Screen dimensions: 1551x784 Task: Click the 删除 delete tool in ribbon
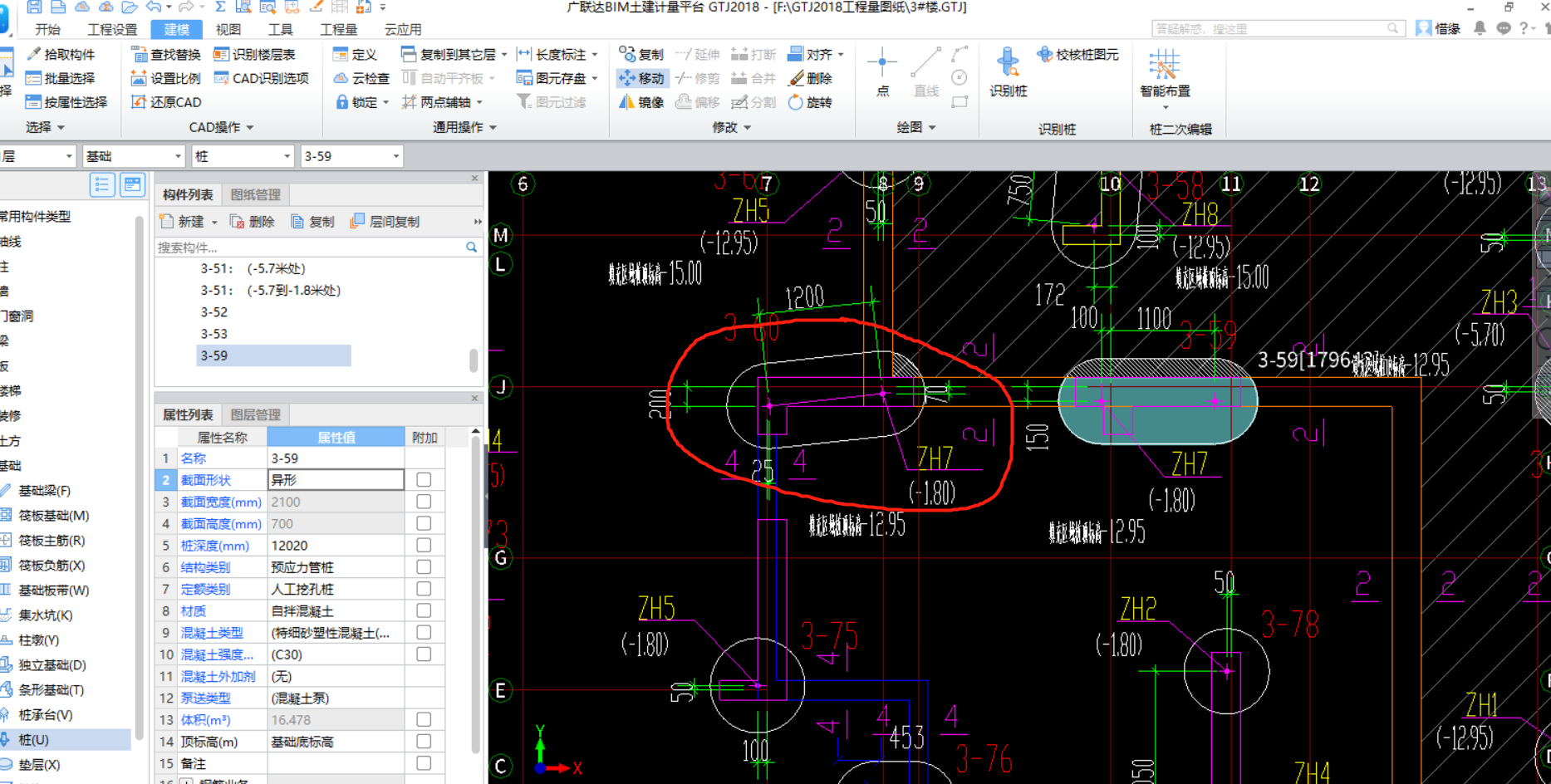[x=811, y=78]
